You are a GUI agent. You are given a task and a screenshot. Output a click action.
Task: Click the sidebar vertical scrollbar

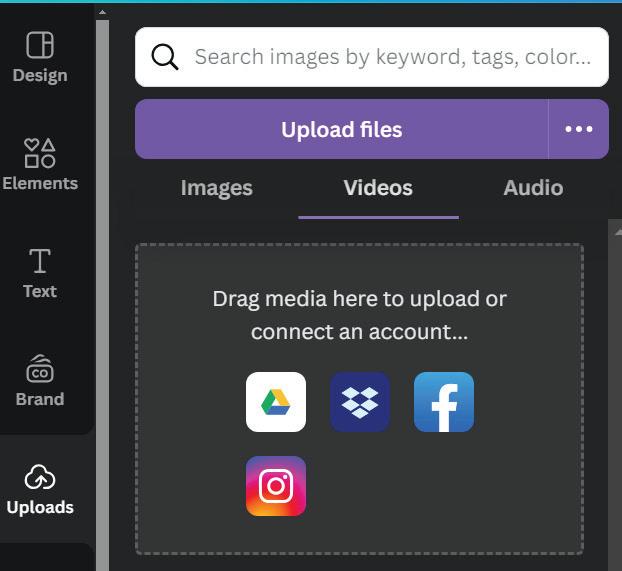click(102, 295)
